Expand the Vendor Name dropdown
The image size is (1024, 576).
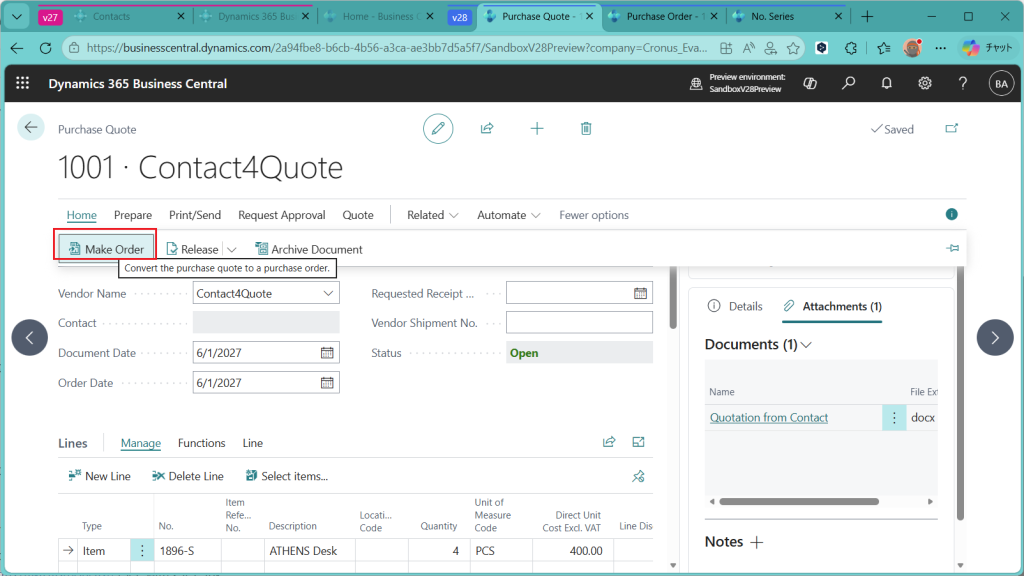(328, 294)
